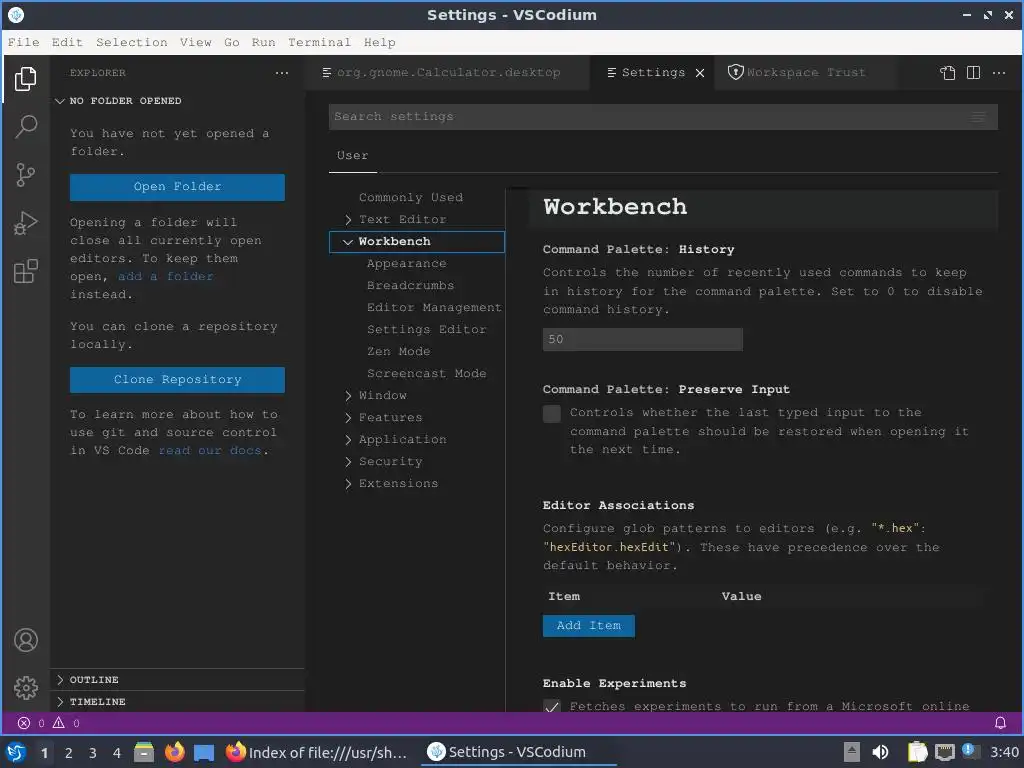Open the system start menu icon

coord(16,752)
